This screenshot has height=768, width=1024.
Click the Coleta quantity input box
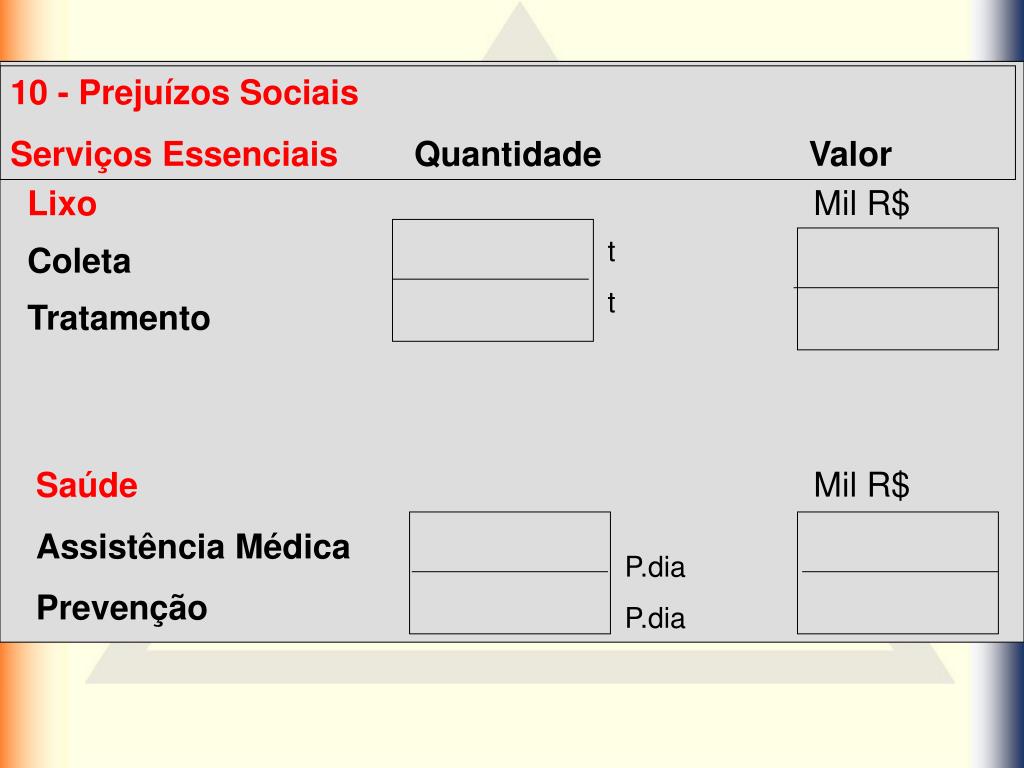coord(492,249)
